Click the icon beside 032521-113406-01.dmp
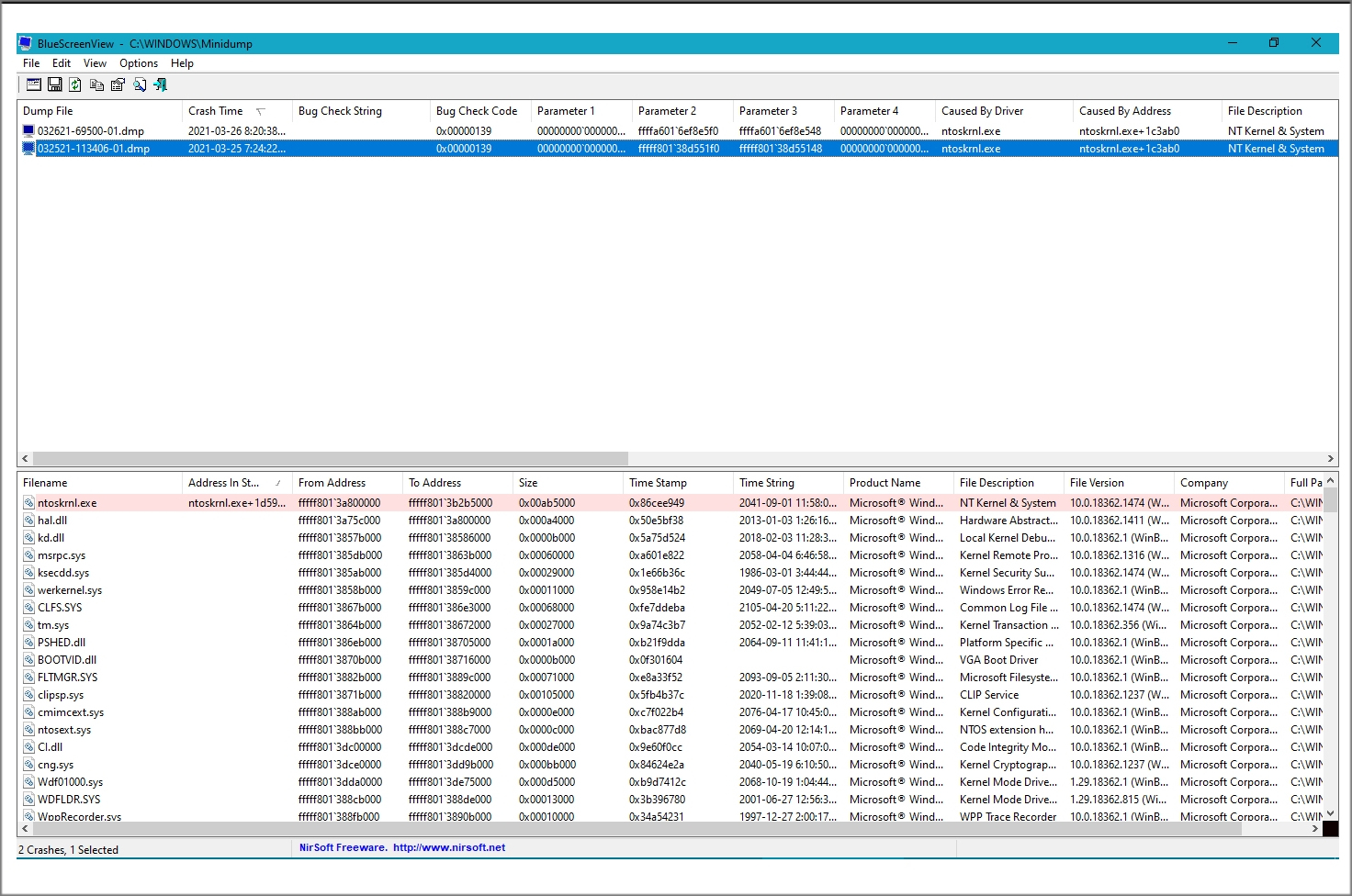Image resolution: width=1352 pixels, height=896 pixels. tap(28, 149)
